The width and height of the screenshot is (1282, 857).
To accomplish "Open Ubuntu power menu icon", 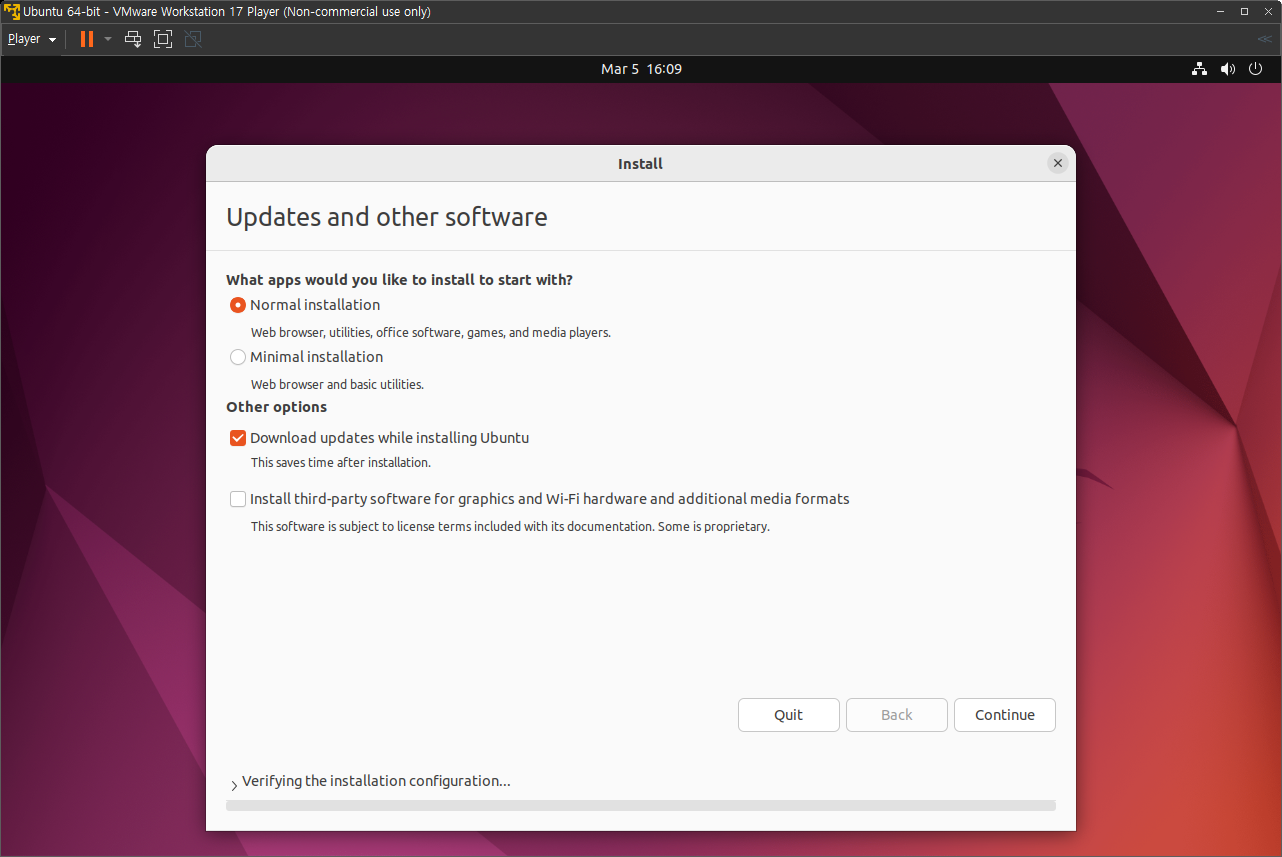I will pyautogui.click(x=1257, y=69).
